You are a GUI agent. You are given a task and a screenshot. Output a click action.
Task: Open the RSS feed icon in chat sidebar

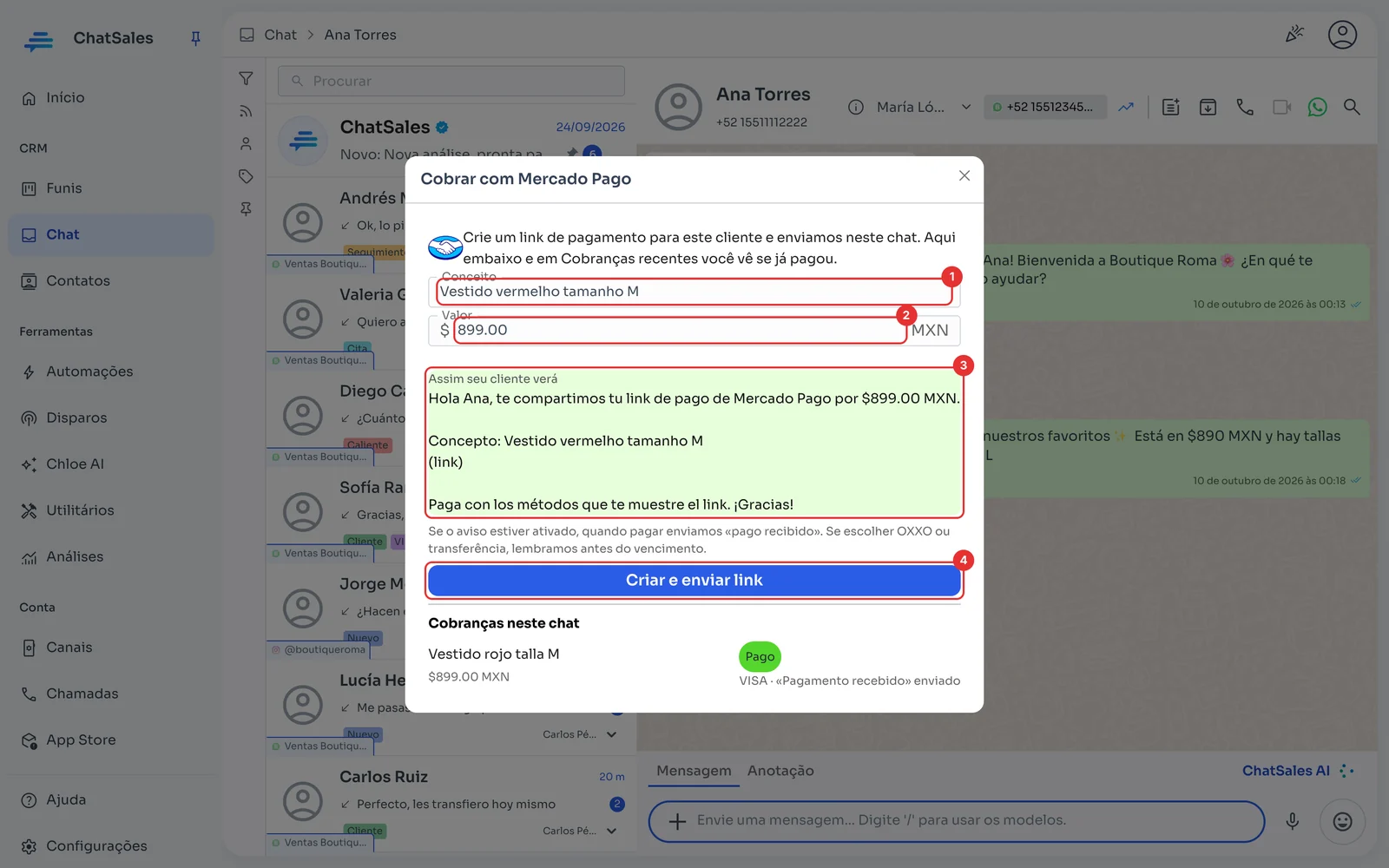coord(246,111)
